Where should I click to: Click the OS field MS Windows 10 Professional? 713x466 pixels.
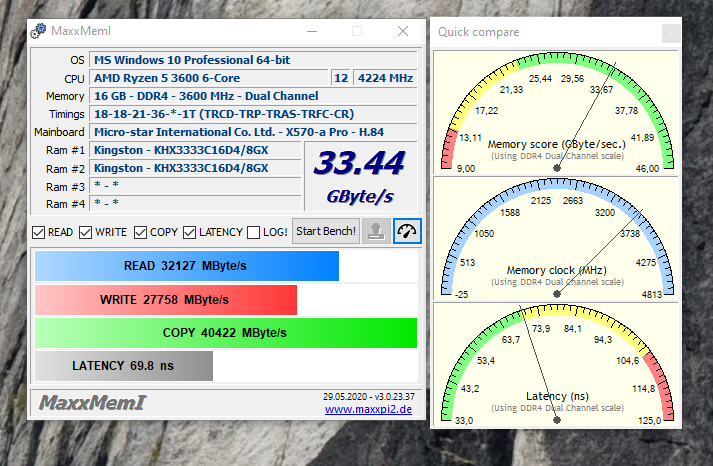click(x=253, y=60)
